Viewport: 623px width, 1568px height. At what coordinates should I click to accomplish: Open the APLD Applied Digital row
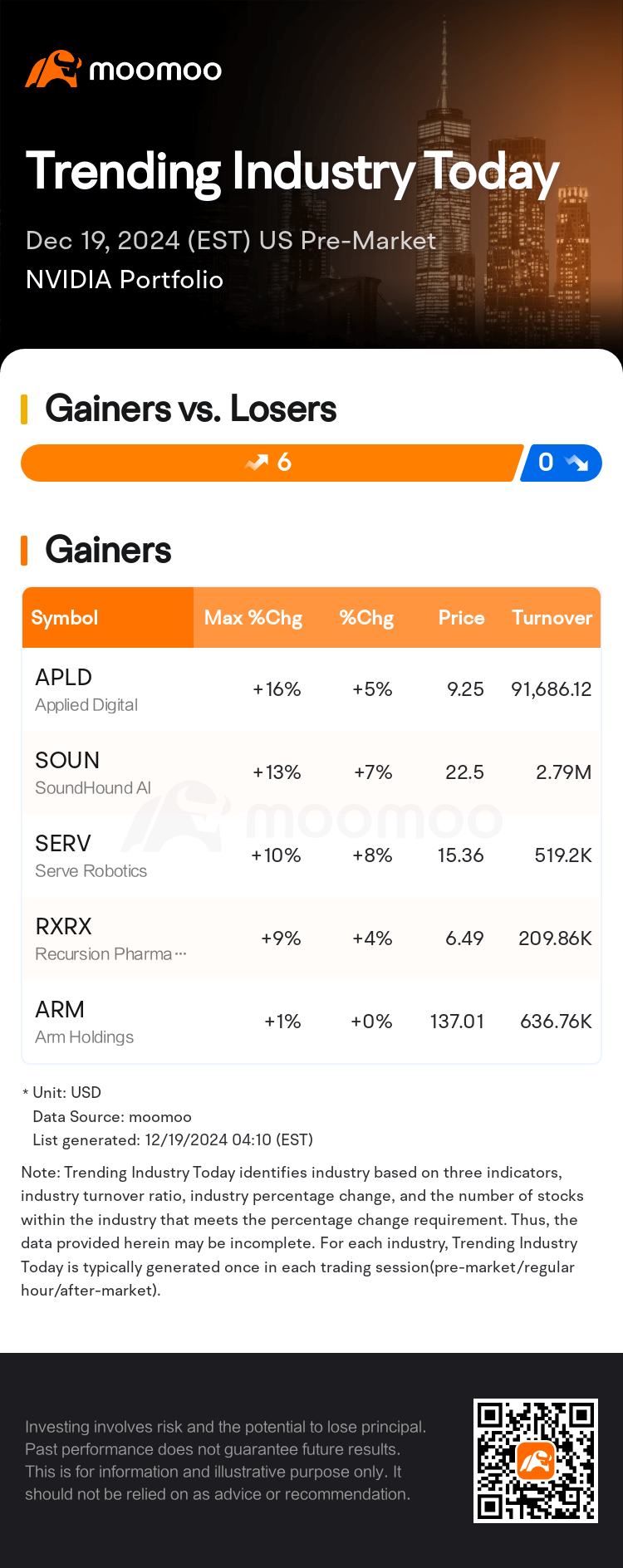point(311,689)
